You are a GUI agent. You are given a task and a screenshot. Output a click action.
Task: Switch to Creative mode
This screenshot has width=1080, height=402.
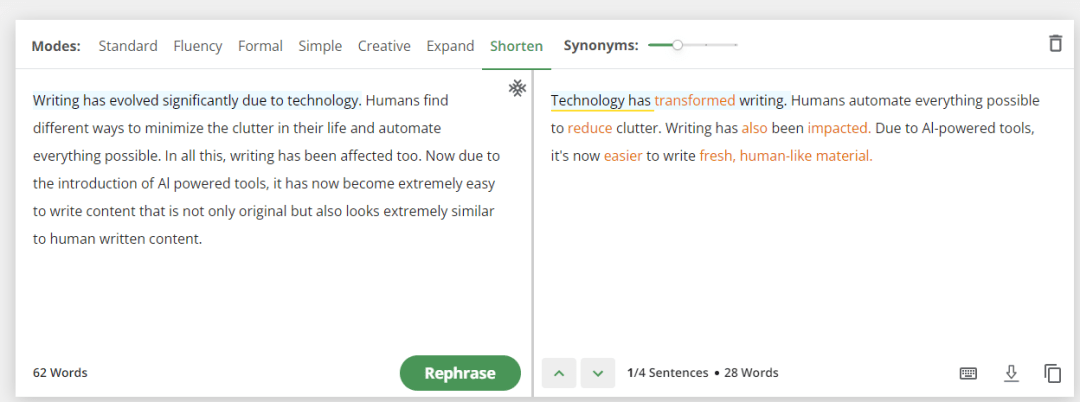pyautogui.click(x=384, y=46)
